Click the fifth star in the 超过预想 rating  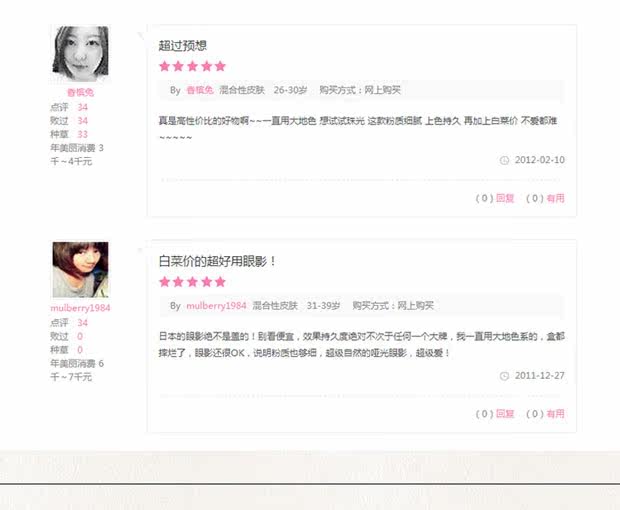click(x=221, y=66)
